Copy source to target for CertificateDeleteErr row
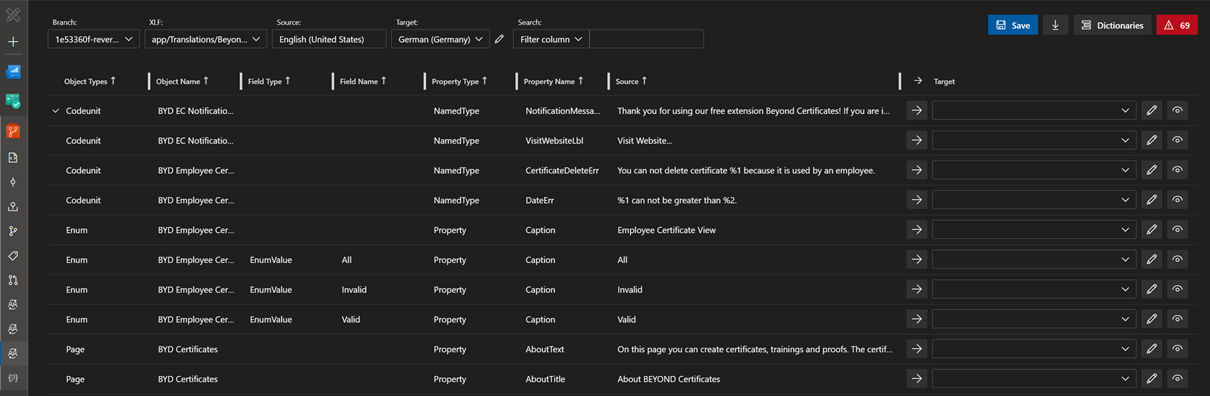Screen dimensions: 1210x396 tap(917, 170)
